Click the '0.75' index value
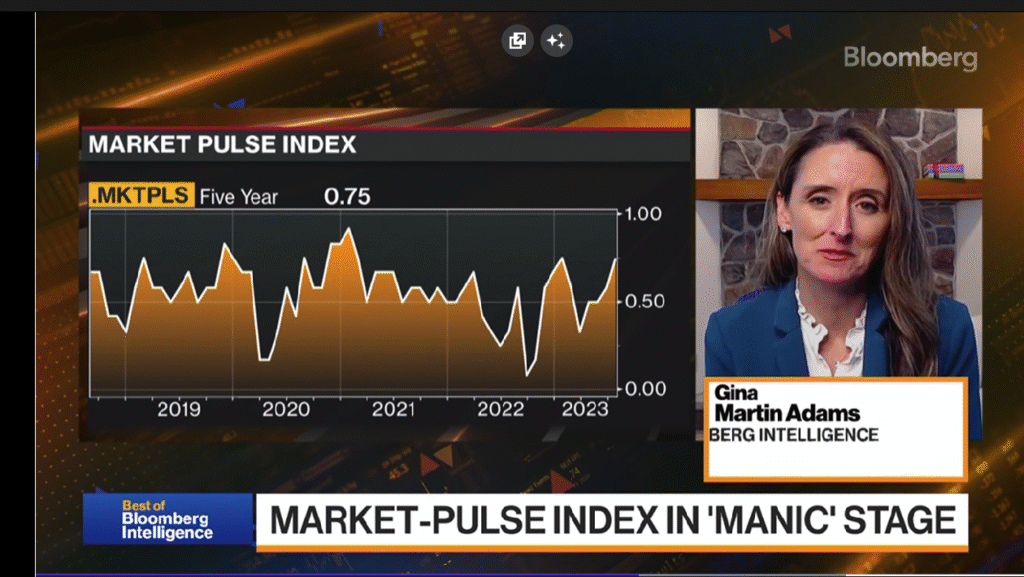1024x577 pixels. click(x=347, y=196)
